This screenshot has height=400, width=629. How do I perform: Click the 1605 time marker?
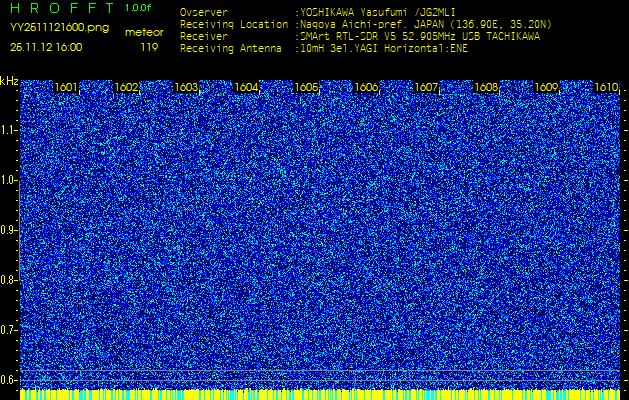(x=306, y=87)
